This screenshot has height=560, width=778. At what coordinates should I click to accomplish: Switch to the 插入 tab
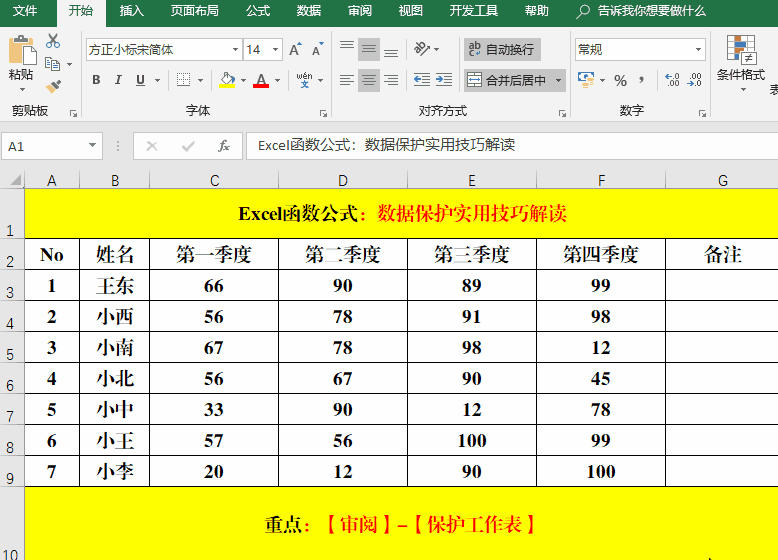(x=131, y=11)
